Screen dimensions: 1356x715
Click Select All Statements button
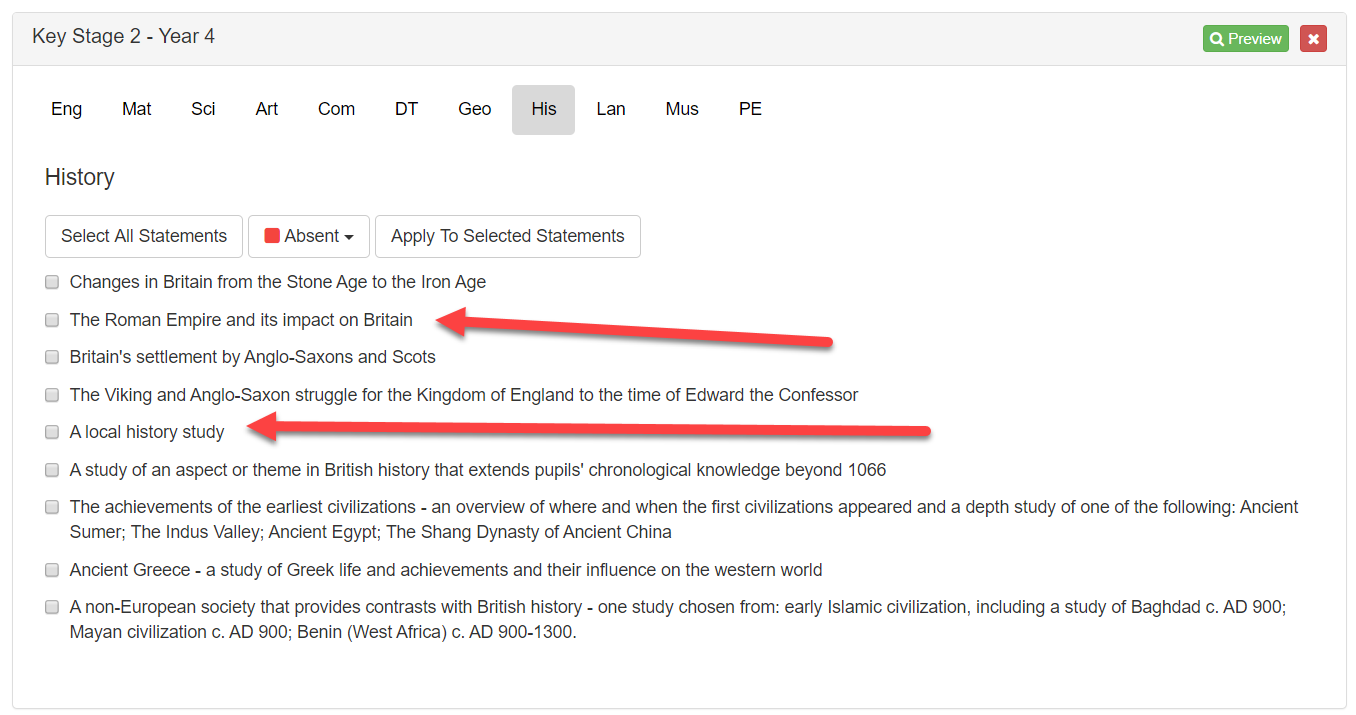tap(144, 236)
